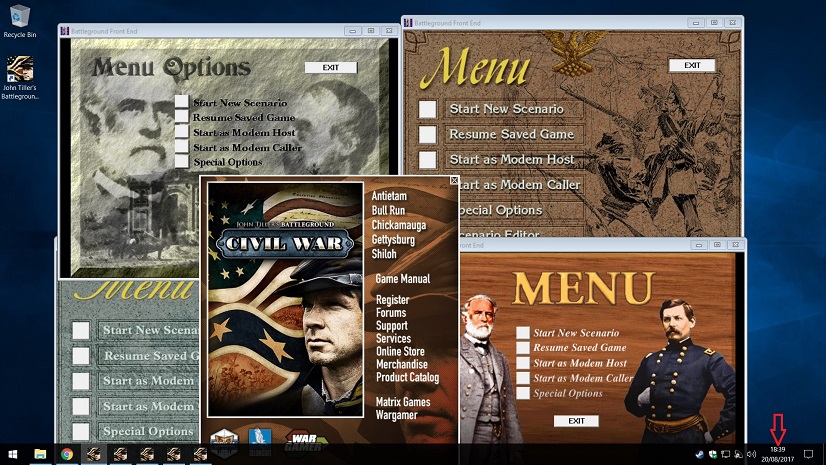Image resolution: width=826 pixels, height=465 pixels.
Task: Open the volume speaker tray icon
Action: pyautogui.click(x=752, y=454)
